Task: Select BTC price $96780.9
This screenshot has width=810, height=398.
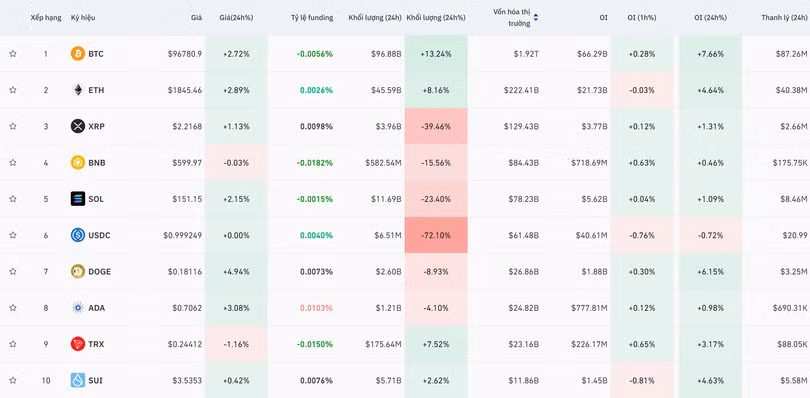Action: point(184,54)
